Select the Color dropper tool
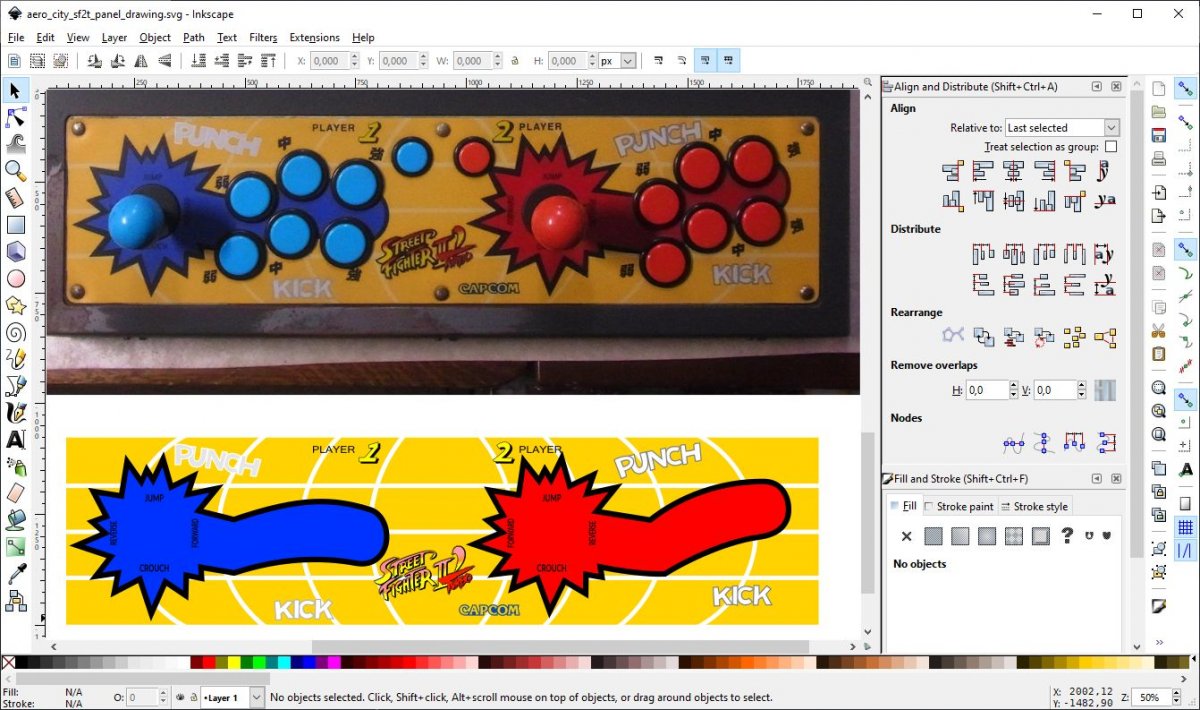 coord(15,573)
